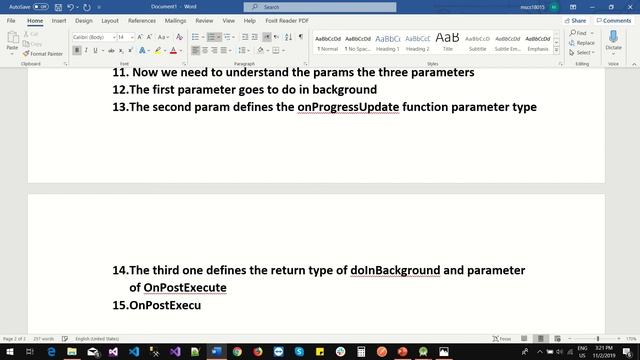Screen dimensions: 640x360
Task: Open the File tab
Action: click(x=11, y=20)
